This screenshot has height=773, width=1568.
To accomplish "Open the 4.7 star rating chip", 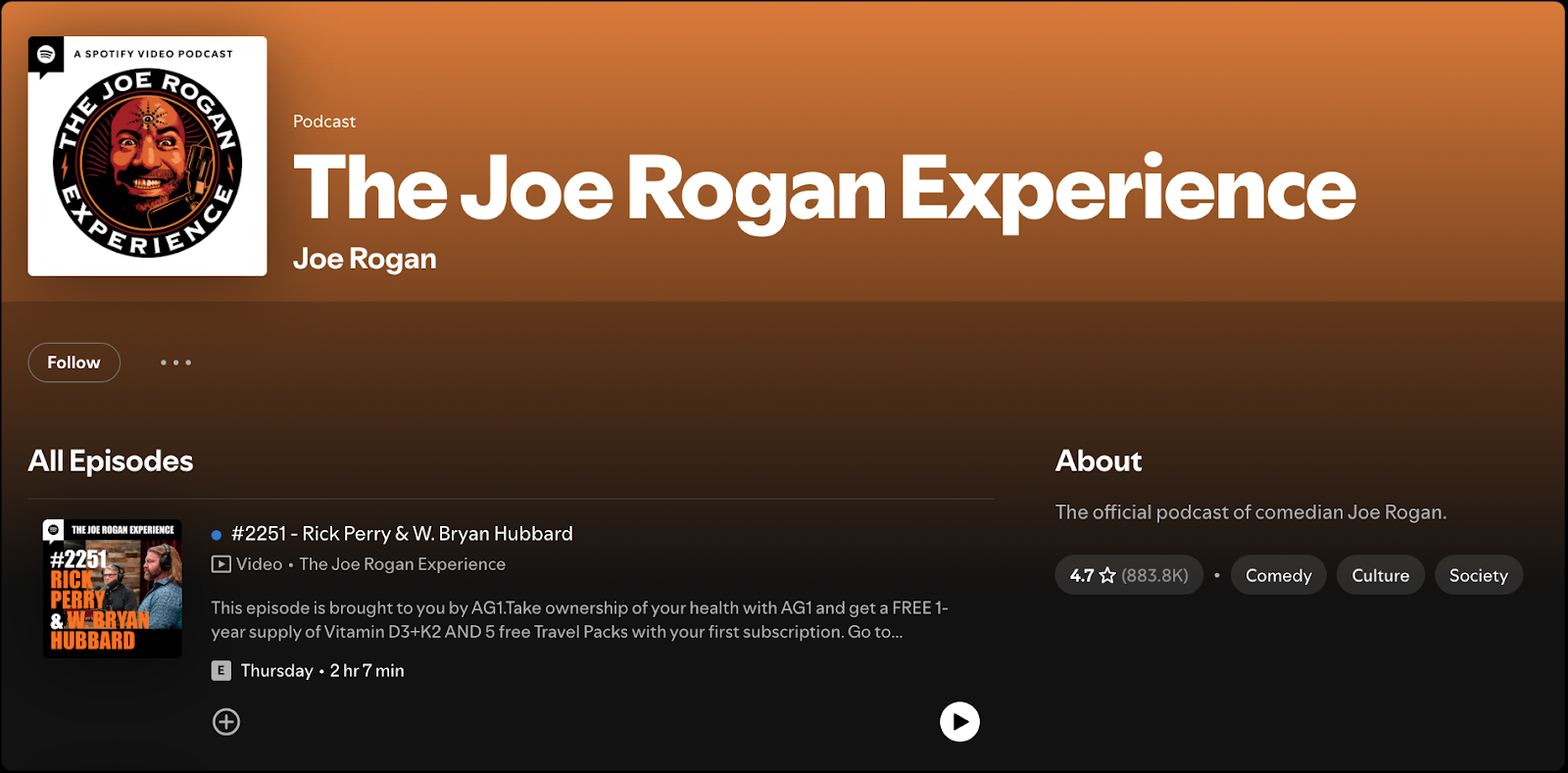I will pyautogui.click(x=1129, y=575).
